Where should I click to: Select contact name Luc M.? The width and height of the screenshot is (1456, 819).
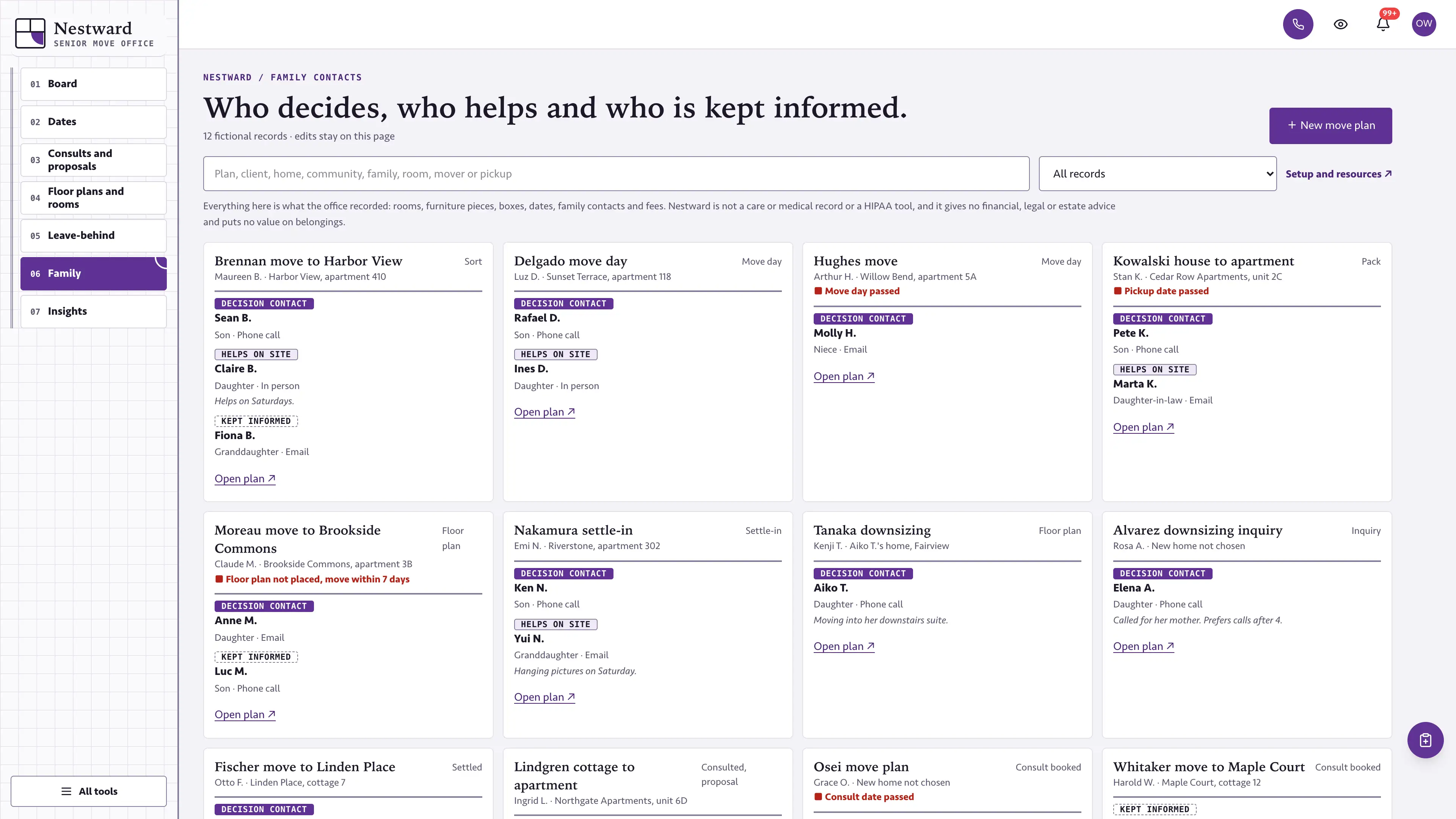click(231, 672)
